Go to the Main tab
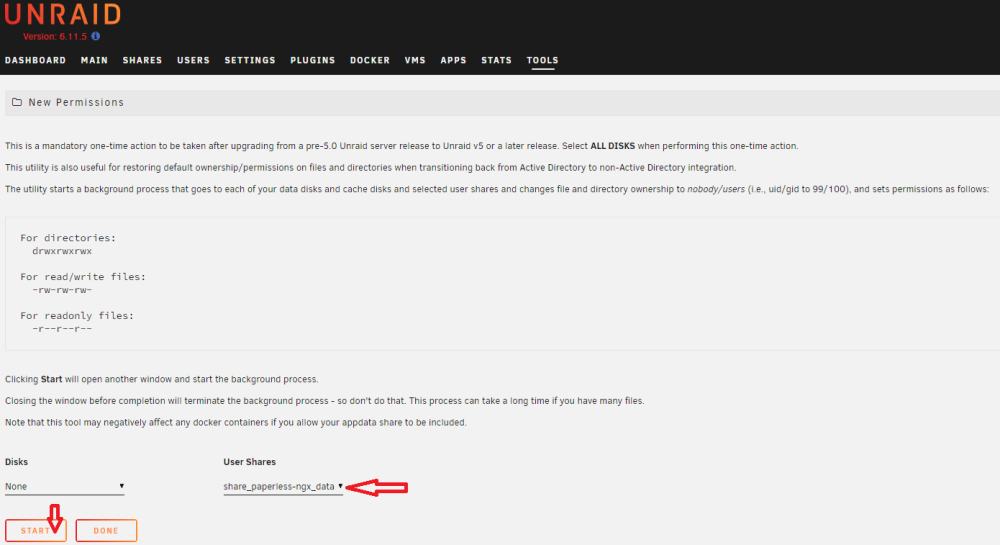The height and width of the screenshot is (545, 1000). (94, 60)
